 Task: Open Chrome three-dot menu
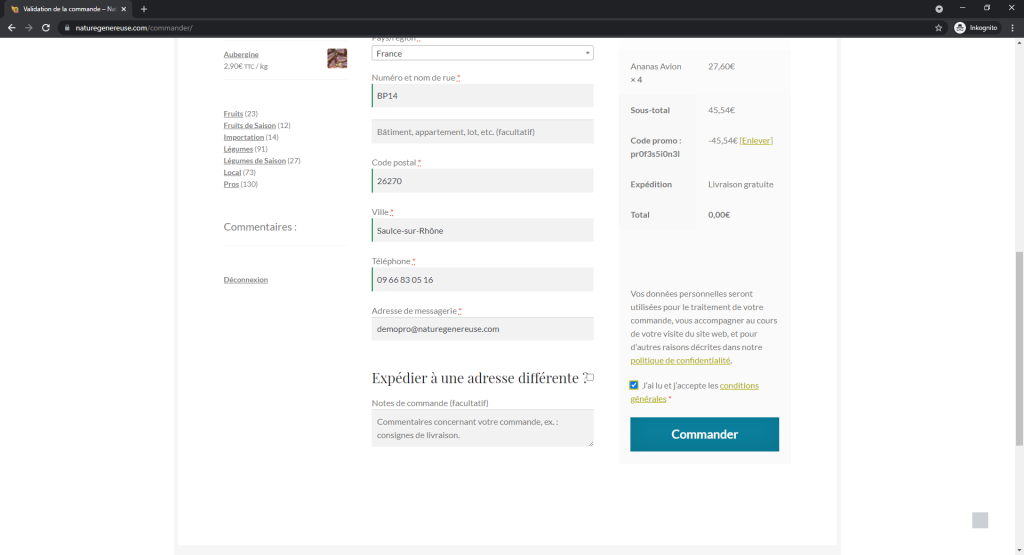(x=1012, y=27)
